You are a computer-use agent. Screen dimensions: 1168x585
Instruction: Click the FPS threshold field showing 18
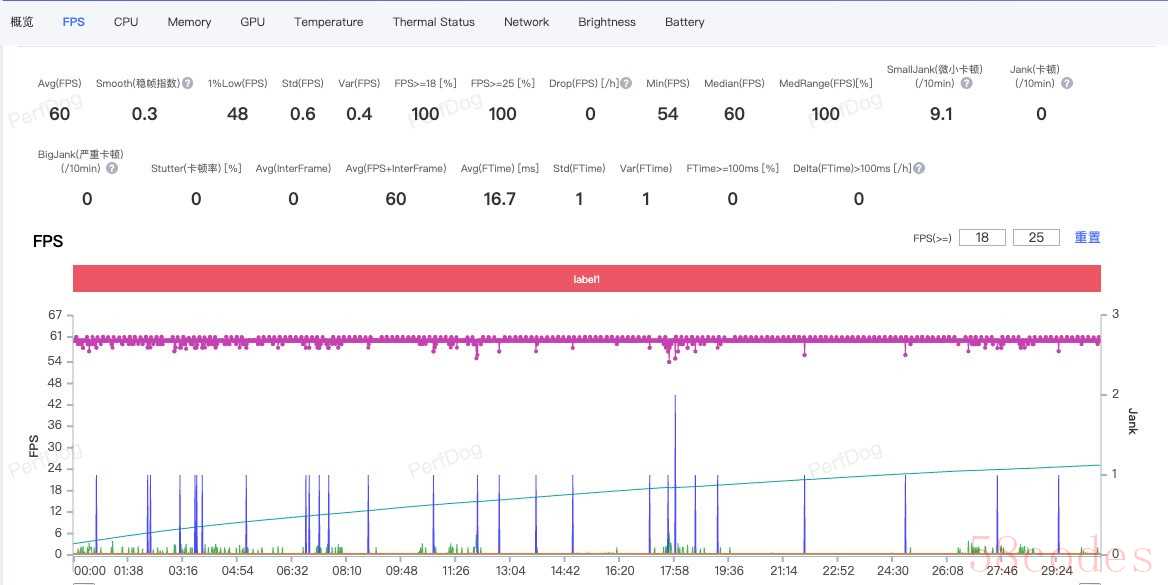982,238
